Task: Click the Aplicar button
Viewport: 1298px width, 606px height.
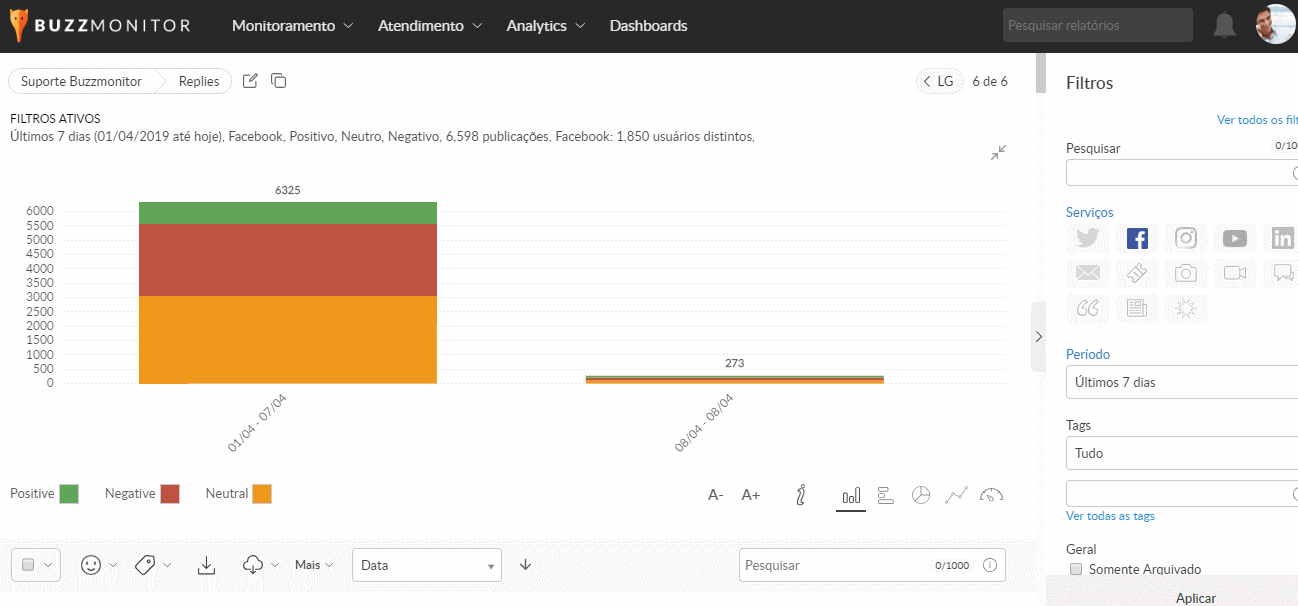Action: (1195, 598)
